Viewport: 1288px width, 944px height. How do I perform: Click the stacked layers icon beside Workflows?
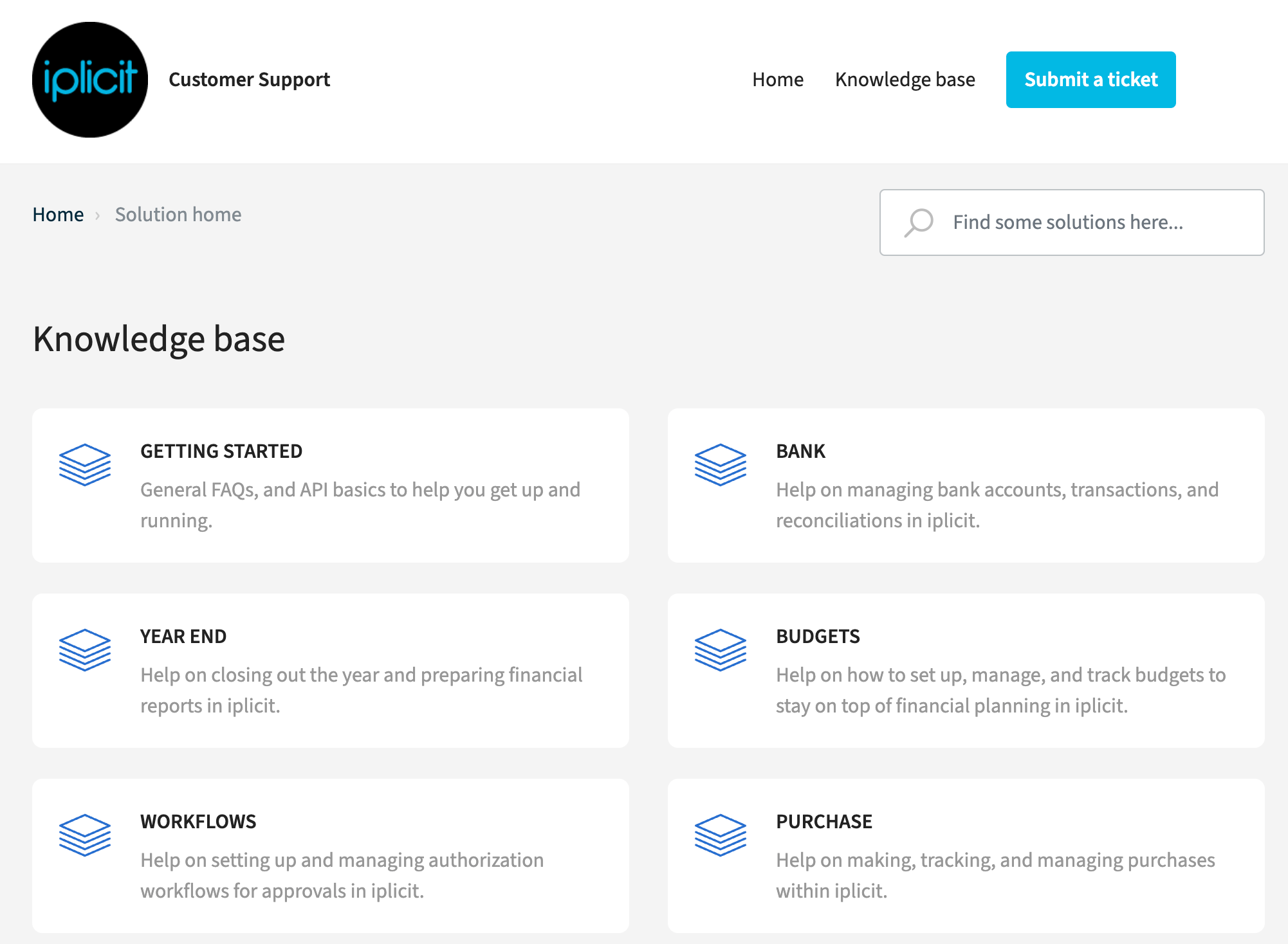(85, 835)
